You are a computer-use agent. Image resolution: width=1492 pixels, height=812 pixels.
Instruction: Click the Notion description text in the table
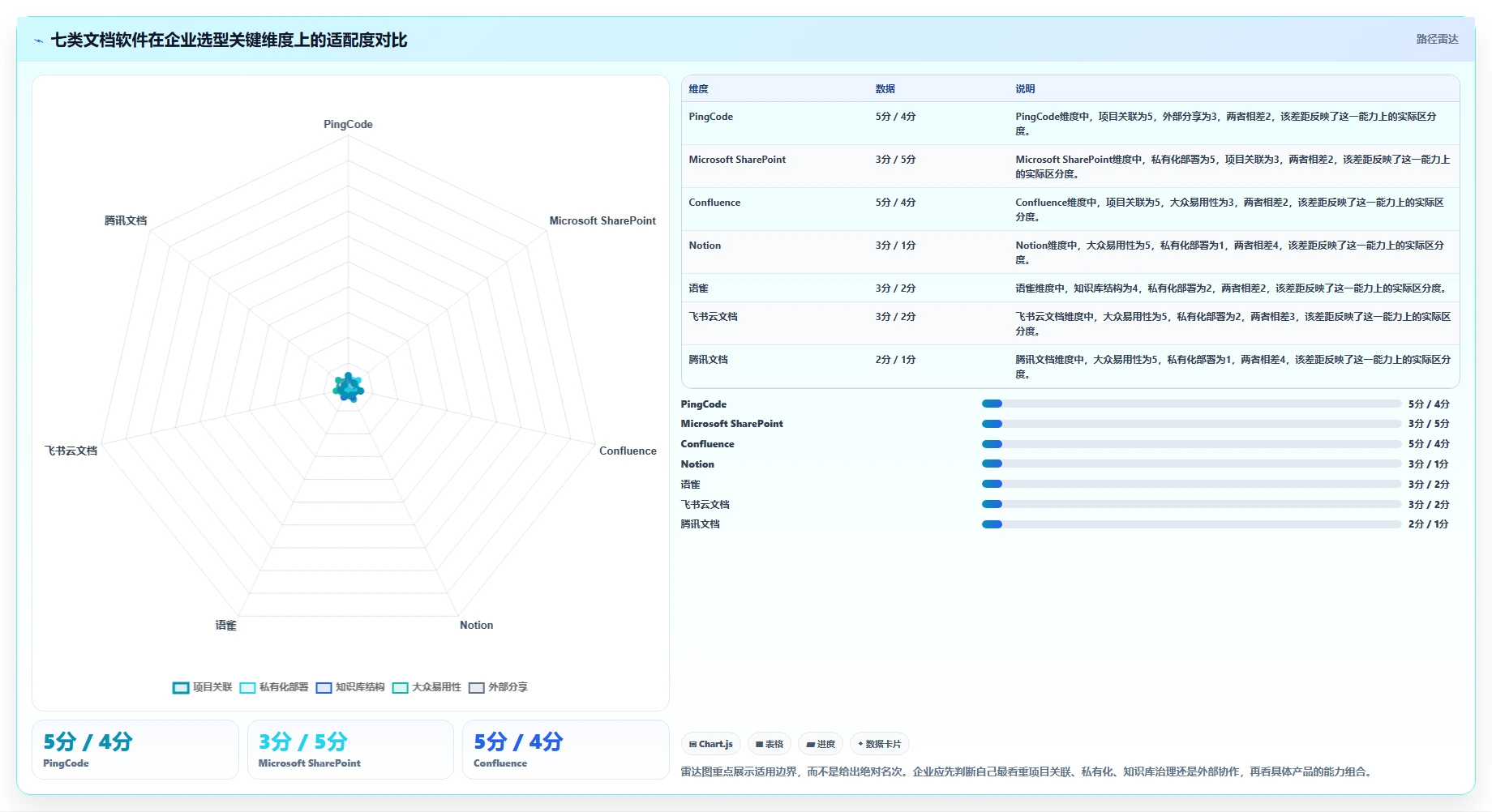[1229, 253]
